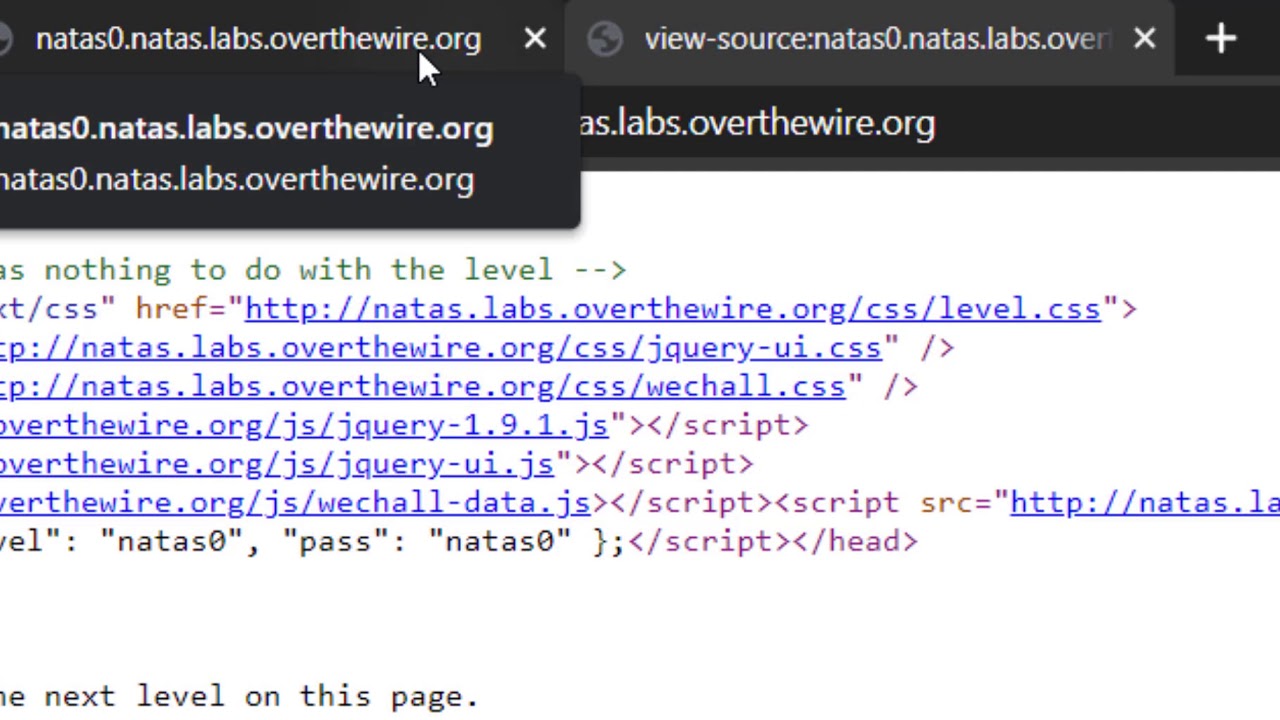The height and width of the screenshot is (720, 1280).
Task: Click the globe favicon on the view-source tab
Action: (605, 39)
